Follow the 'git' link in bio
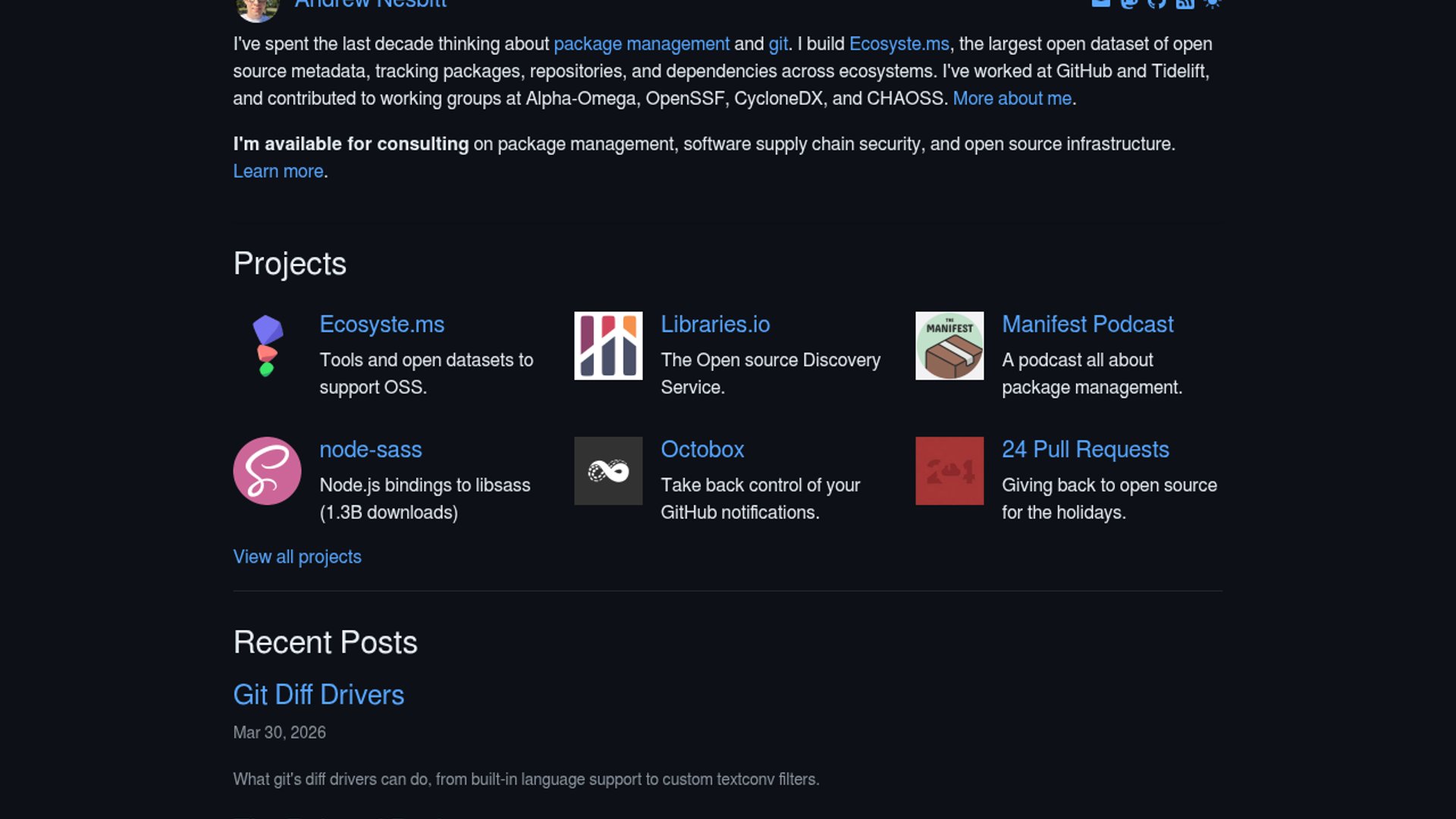Viewport: 1456px width, 819px height. [777, 44]
